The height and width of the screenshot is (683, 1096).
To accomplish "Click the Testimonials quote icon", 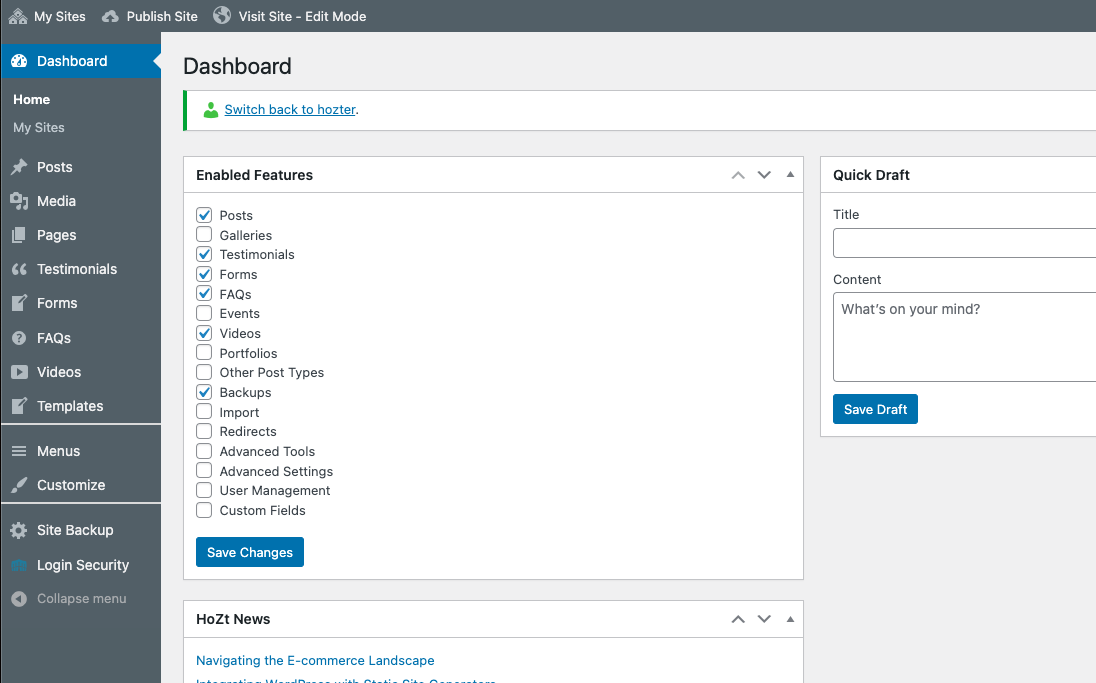I will [18, 269].
